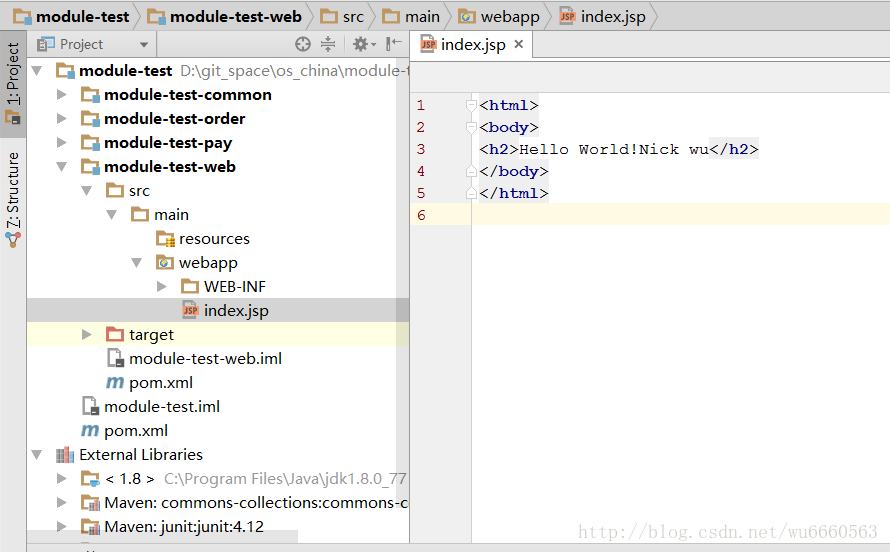Click the External Libraries icon
The width and height of the screenshot is (890, 552).
(65, 455)
